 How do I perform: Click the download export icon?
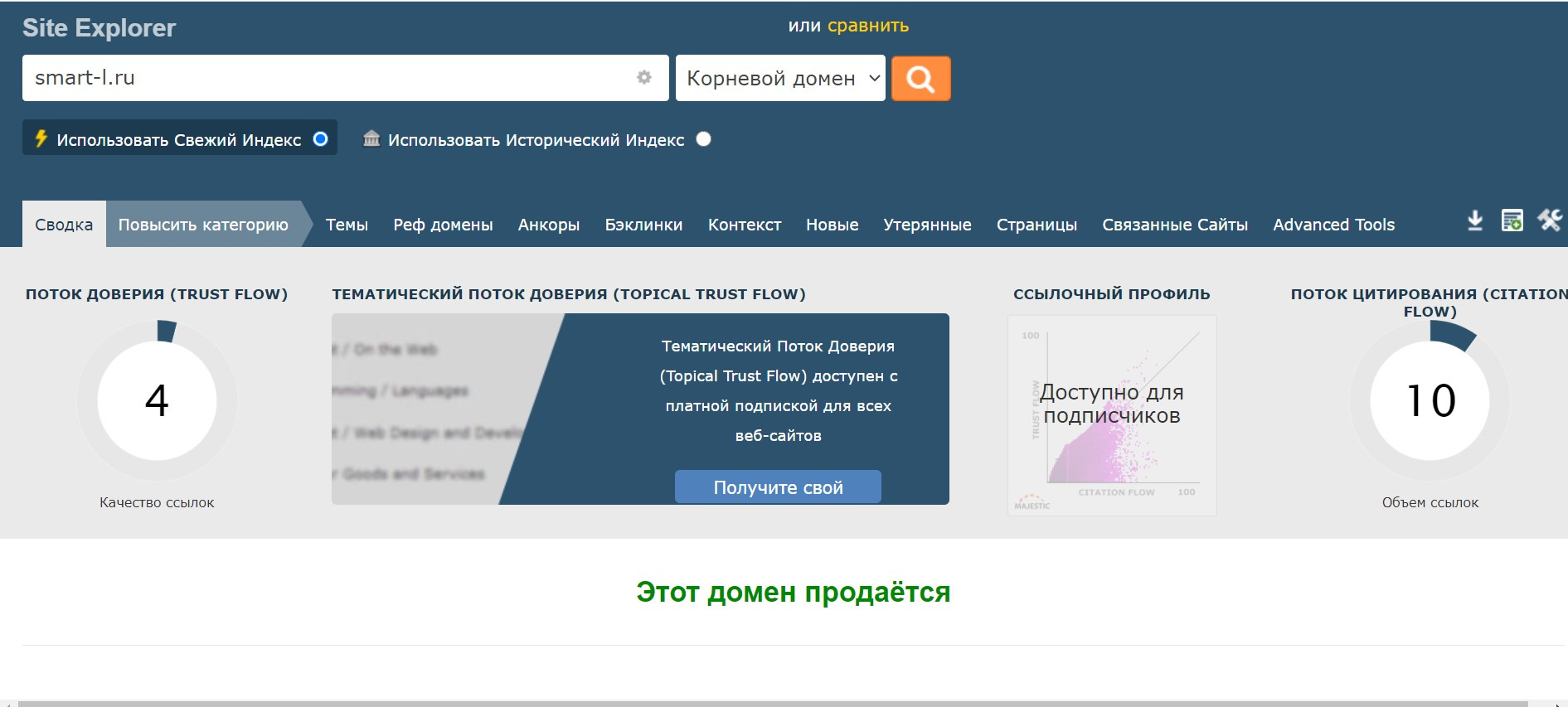click(x=1475, y=220)
